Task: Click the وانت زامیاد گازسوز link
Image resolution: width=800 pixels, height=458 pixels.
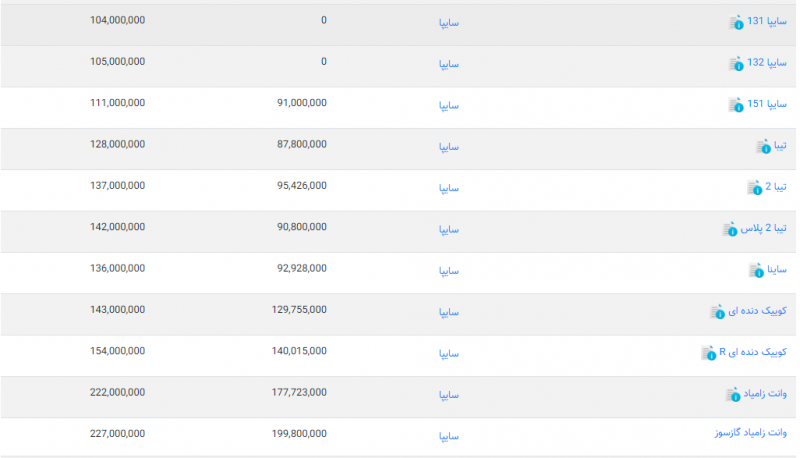Action: 748,434
